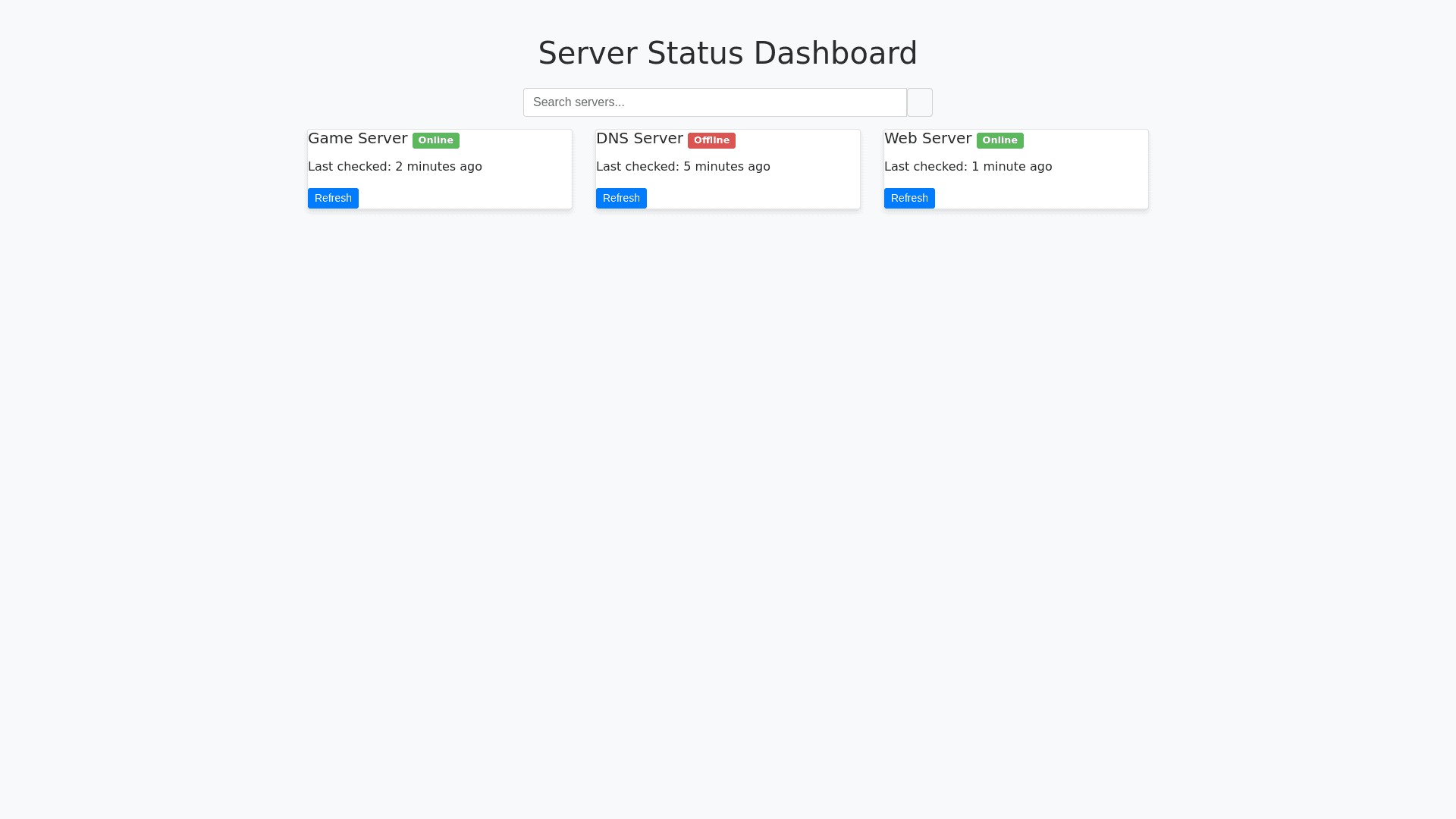Click the Web Server Online badge

[x=999, y=140]
